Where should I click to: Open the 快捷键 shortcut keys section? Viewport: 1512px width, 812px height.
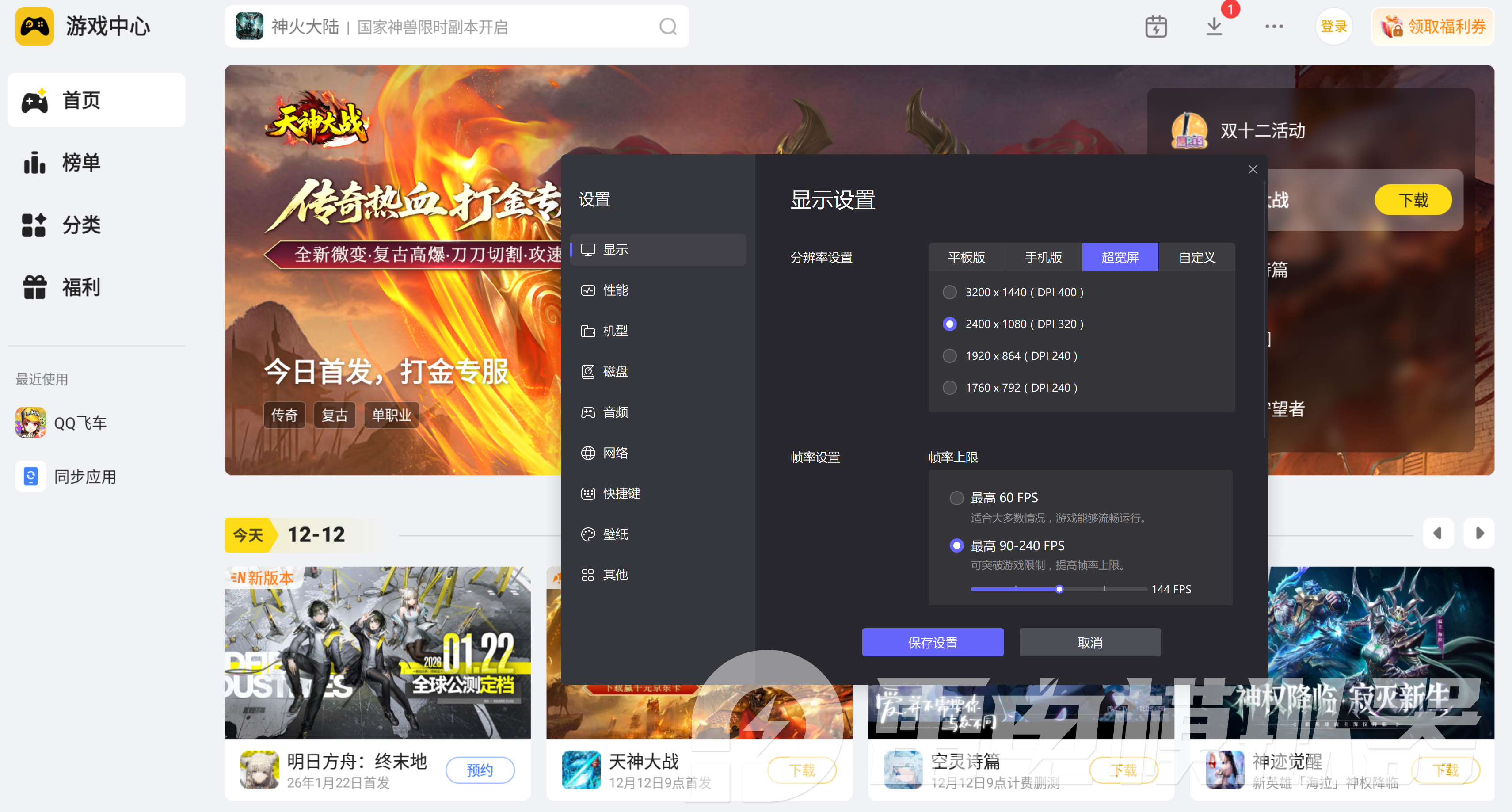[x=621, y=493]
